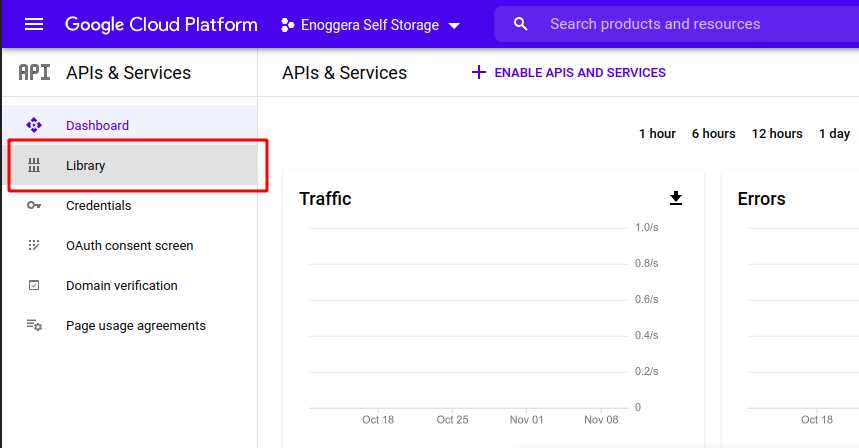This screenshot has height=448, width=859.
Task: Click the Errors chart title
Action: 761,199
